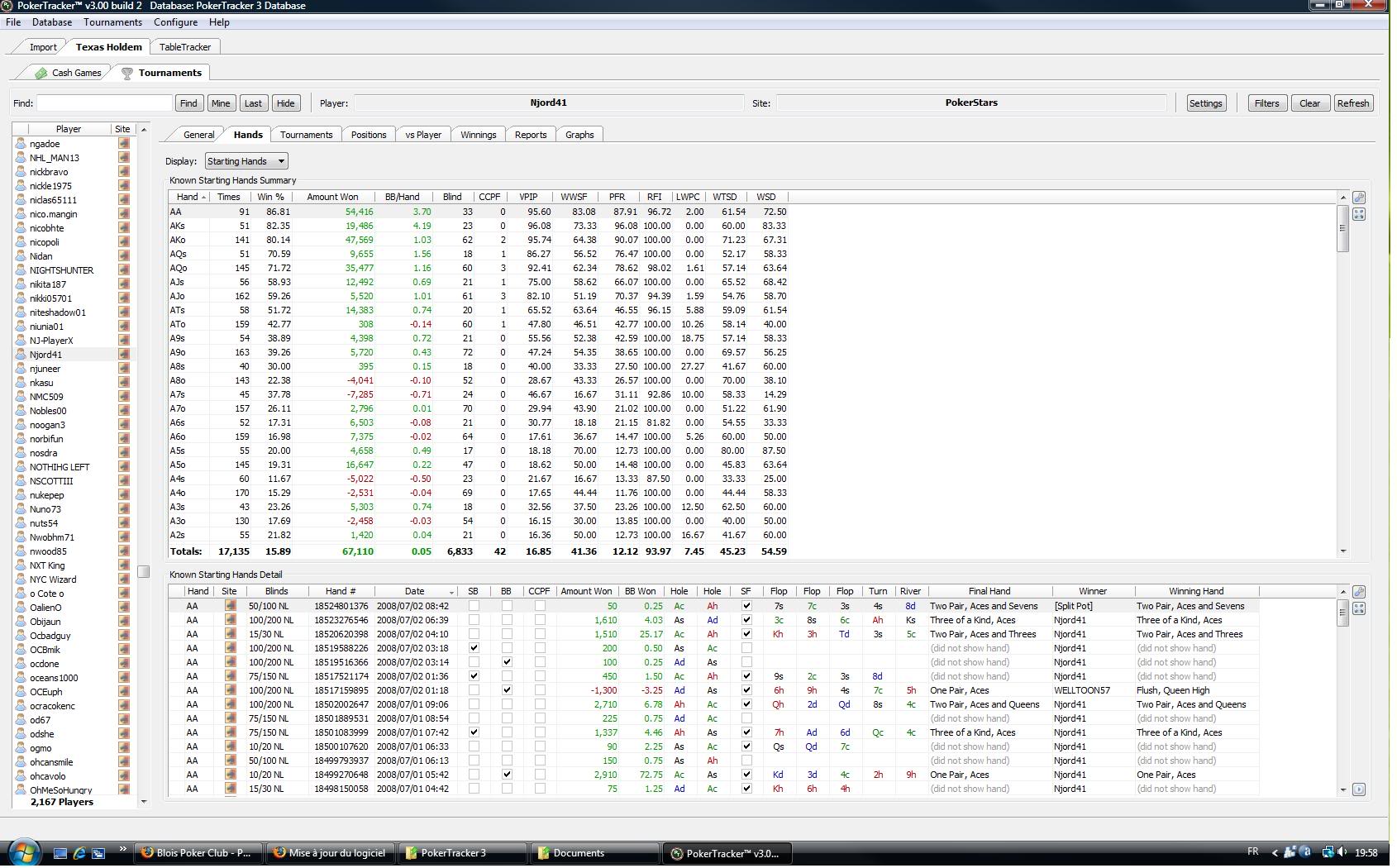Toggle BB checkbox for hand 18499270648
The height and width of the screenshot is (868, 1397).
(507, 775)
